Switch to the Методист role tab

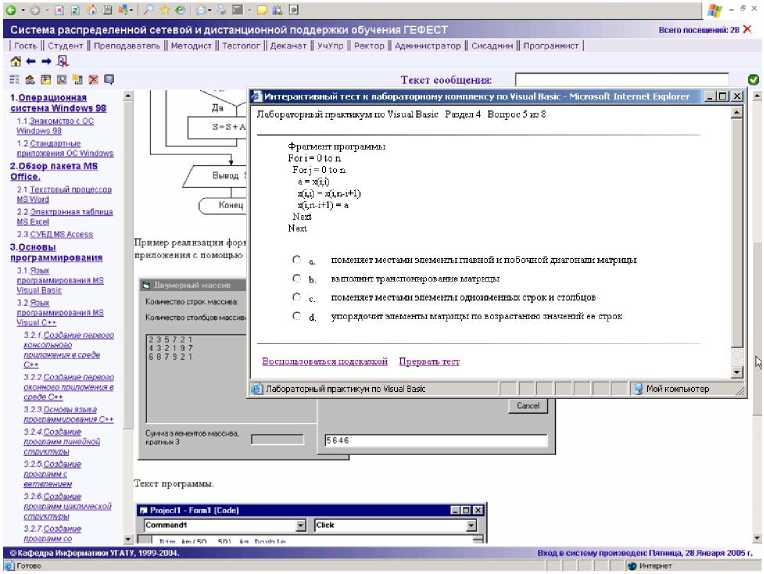click(191, 46)
